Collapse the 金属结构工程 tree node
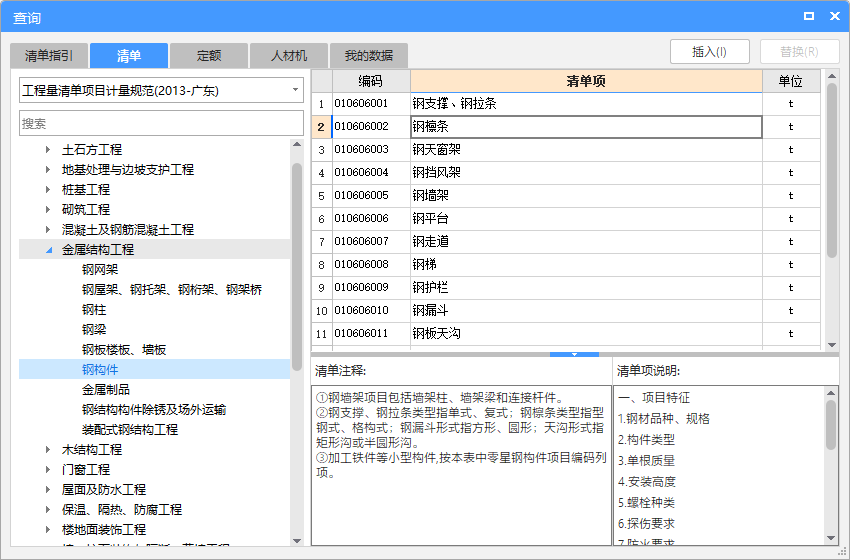 coord(49,250)
